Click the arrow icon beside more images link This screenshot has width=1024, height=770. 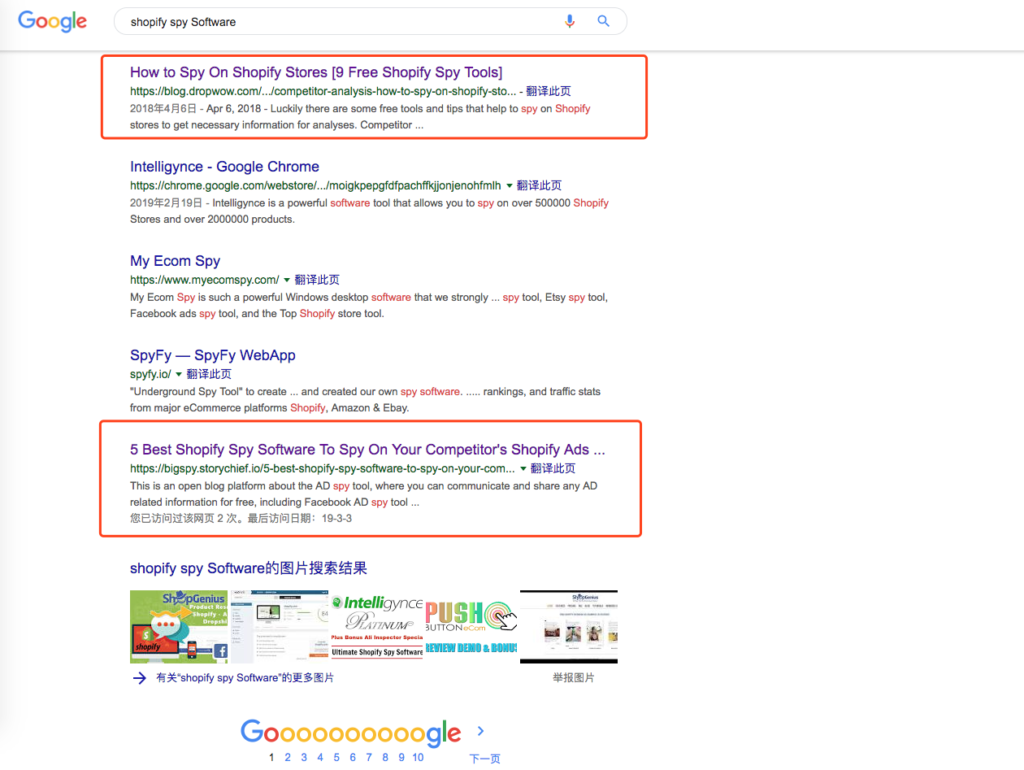(x=140, y=678)
